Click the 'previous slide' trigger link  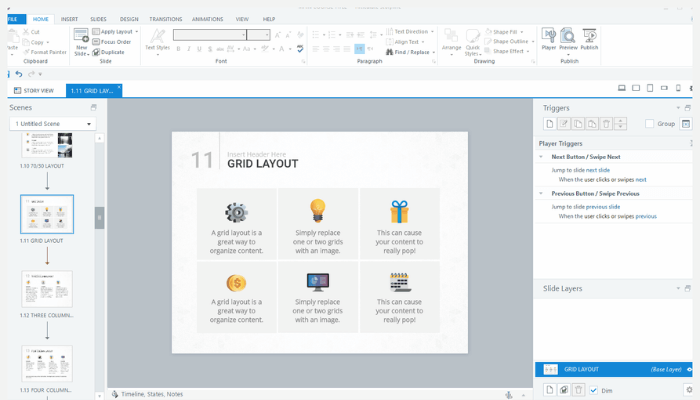[x=603, y=207]
